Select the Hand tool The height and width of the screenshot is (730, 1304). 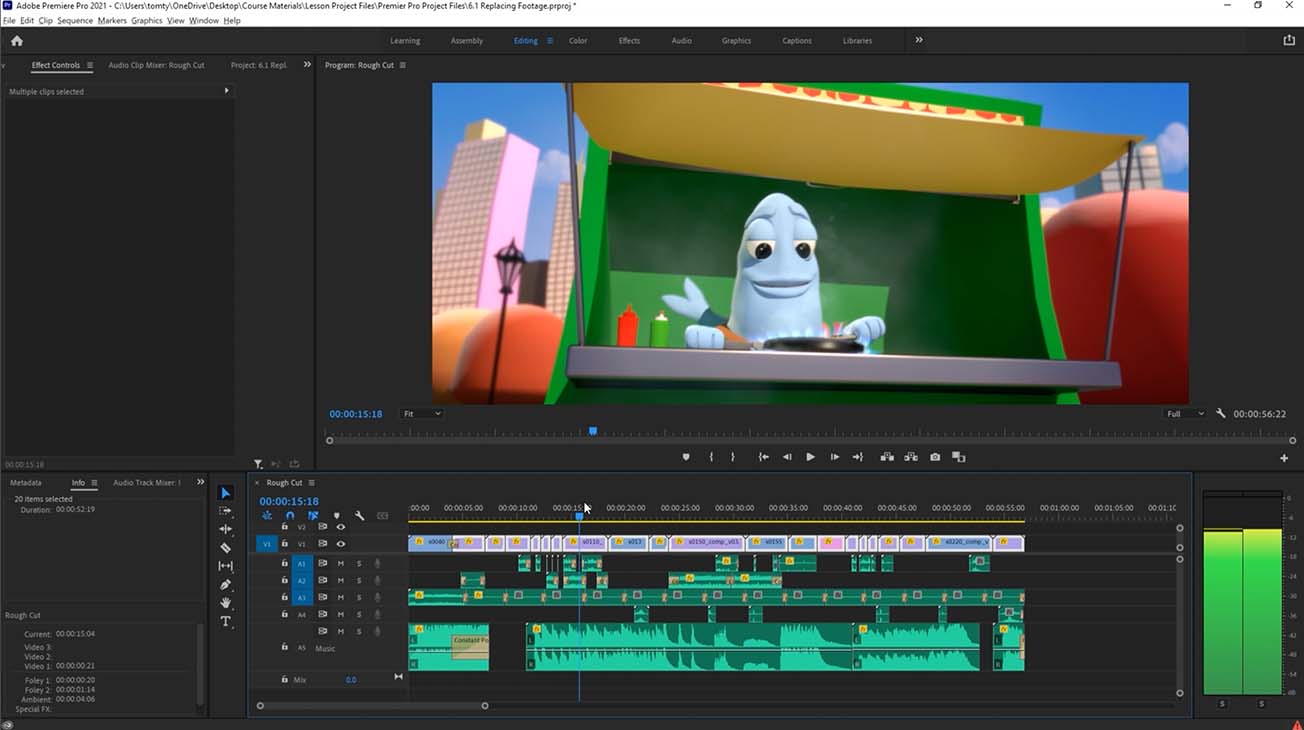click(225, 603)
